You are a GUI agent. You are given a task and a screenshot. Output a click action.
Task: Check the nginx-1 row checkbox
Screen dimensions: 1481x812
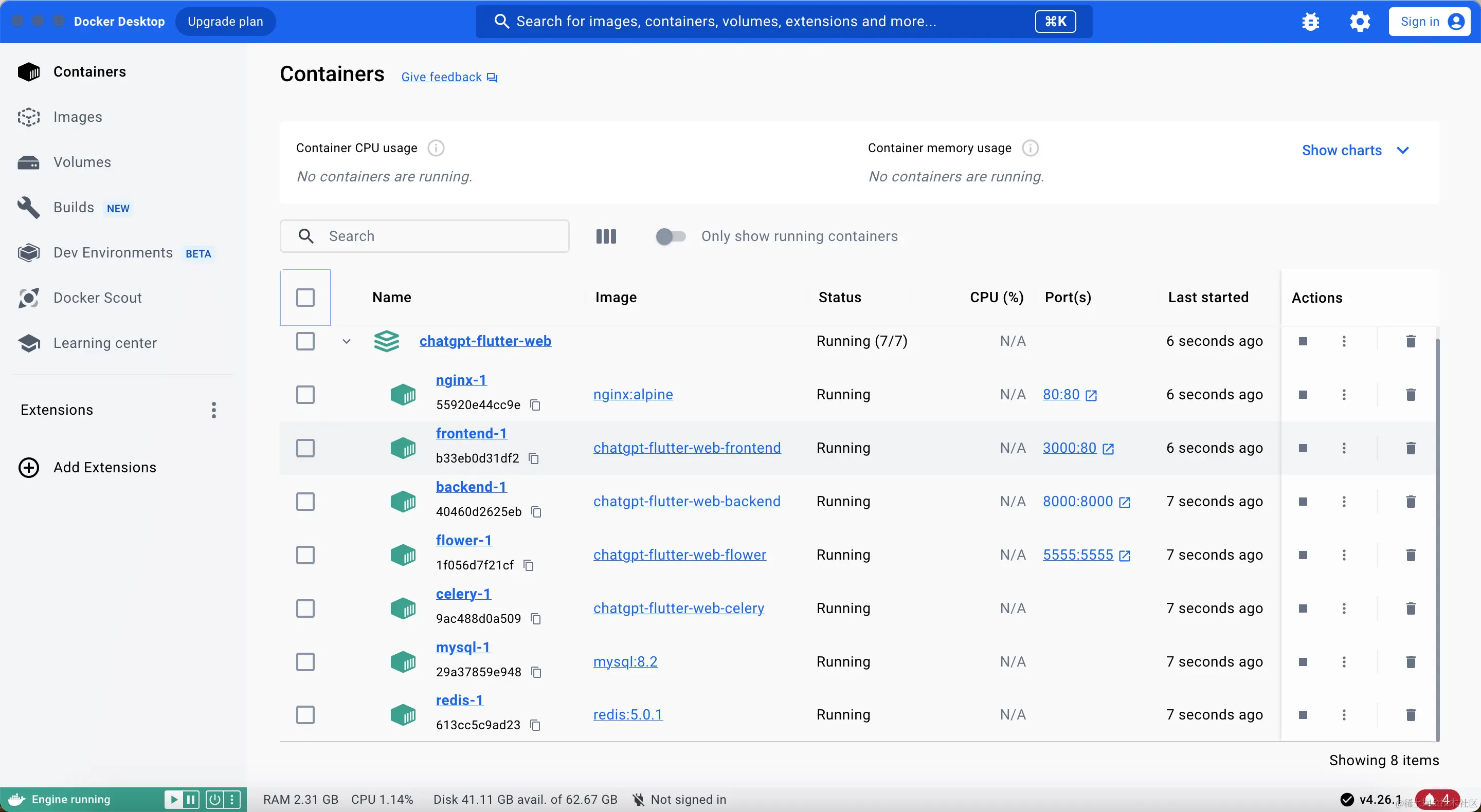(x=305, y=395)
